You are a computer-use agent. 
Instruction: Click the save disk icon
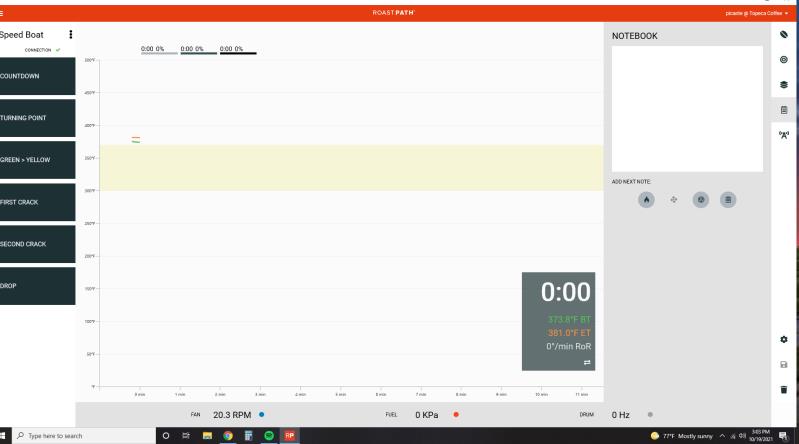pyautogui.click(x=783, y=365)
